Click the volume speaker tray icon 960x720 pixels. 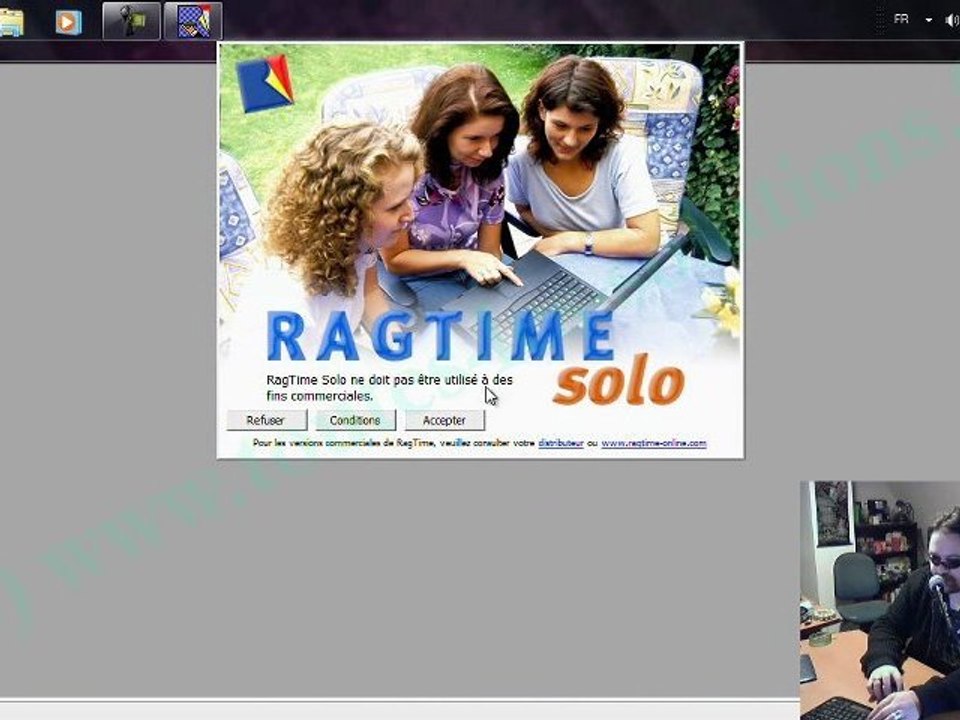[952, 21]
